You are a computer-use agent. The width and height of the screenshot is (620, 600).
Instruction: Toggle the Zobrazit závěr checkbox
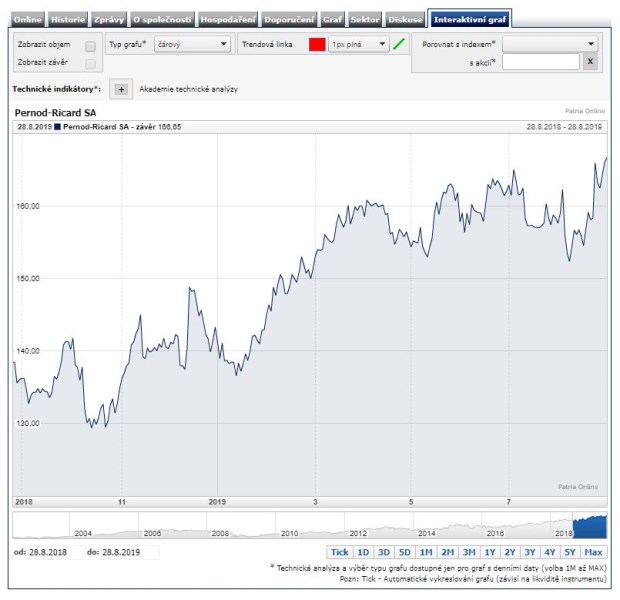[91, 63]
